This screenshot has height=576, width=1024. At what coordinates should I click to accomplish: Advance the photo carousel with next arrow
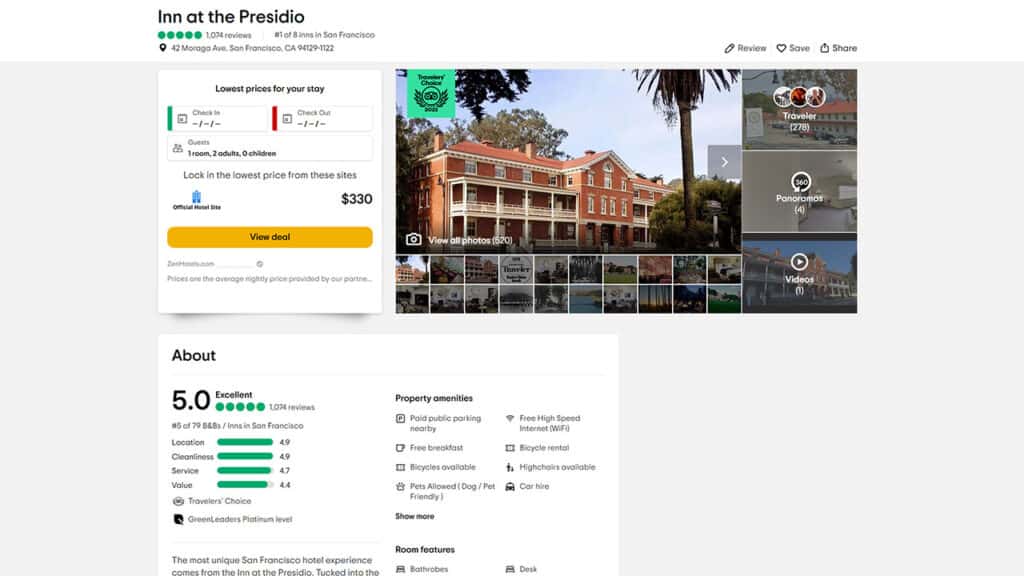tap(725, 160)
